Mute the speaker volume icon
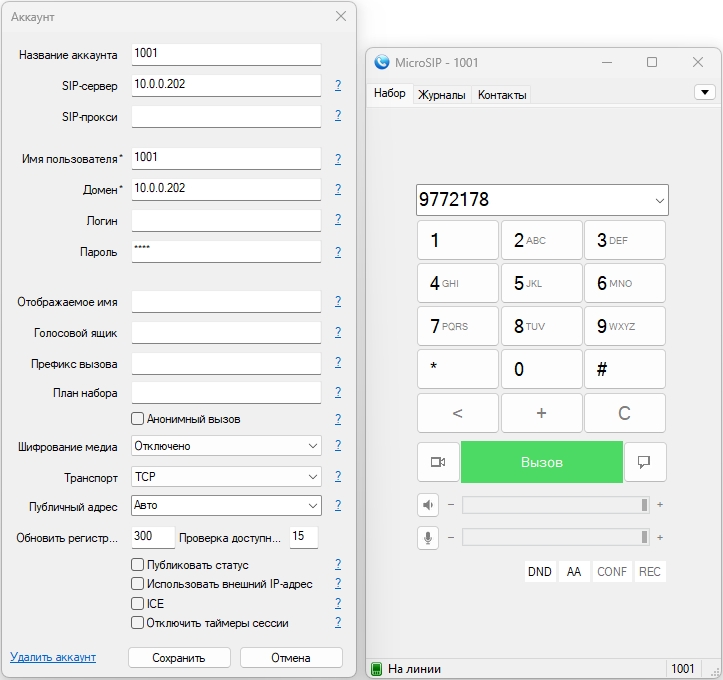 [x=428, y=505]
